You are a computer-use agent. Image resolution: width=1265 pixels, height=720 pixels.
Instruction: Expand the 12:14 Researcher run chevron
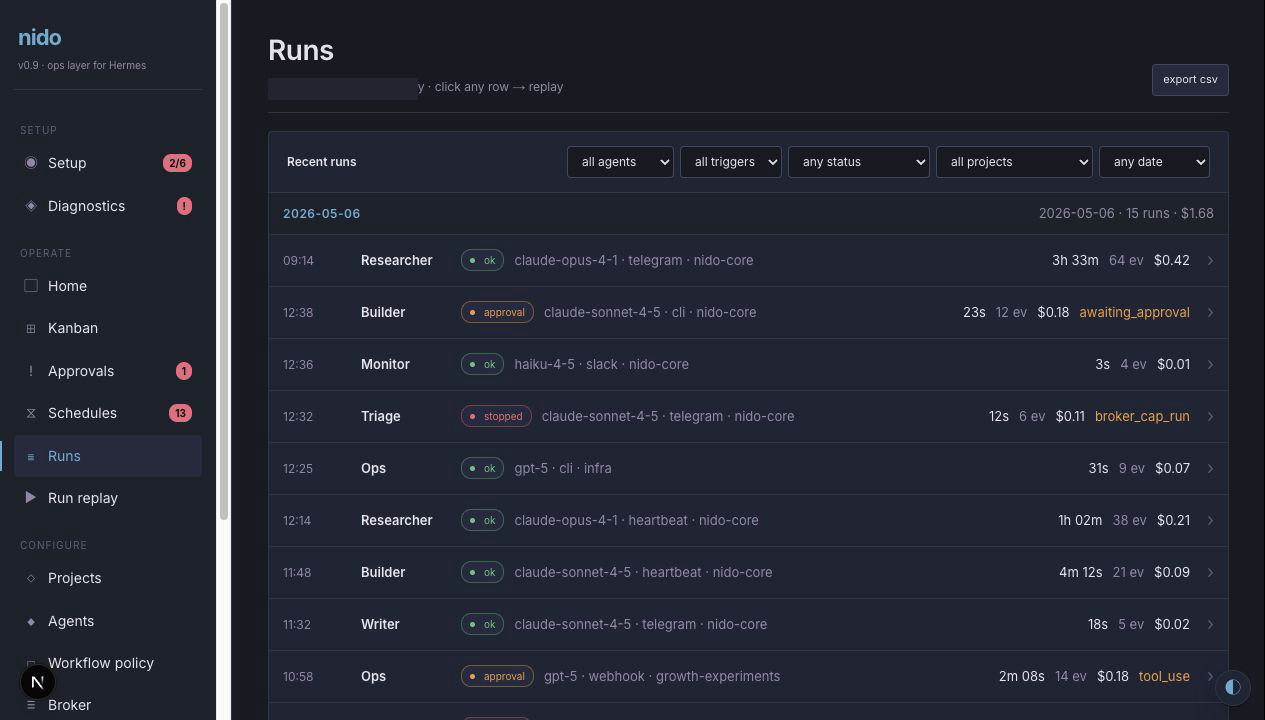click(1210, 520)
